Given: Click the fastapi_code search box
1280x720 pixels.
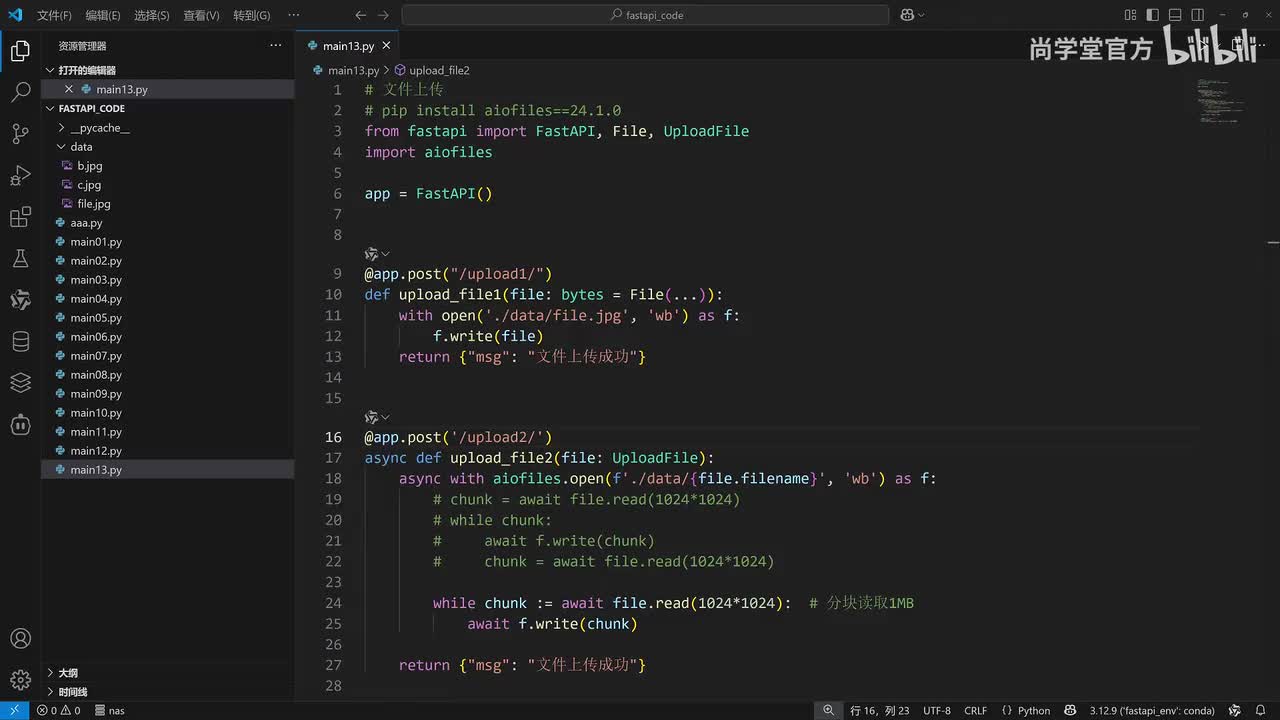Looking at the screenshot, I should point(645,15).
